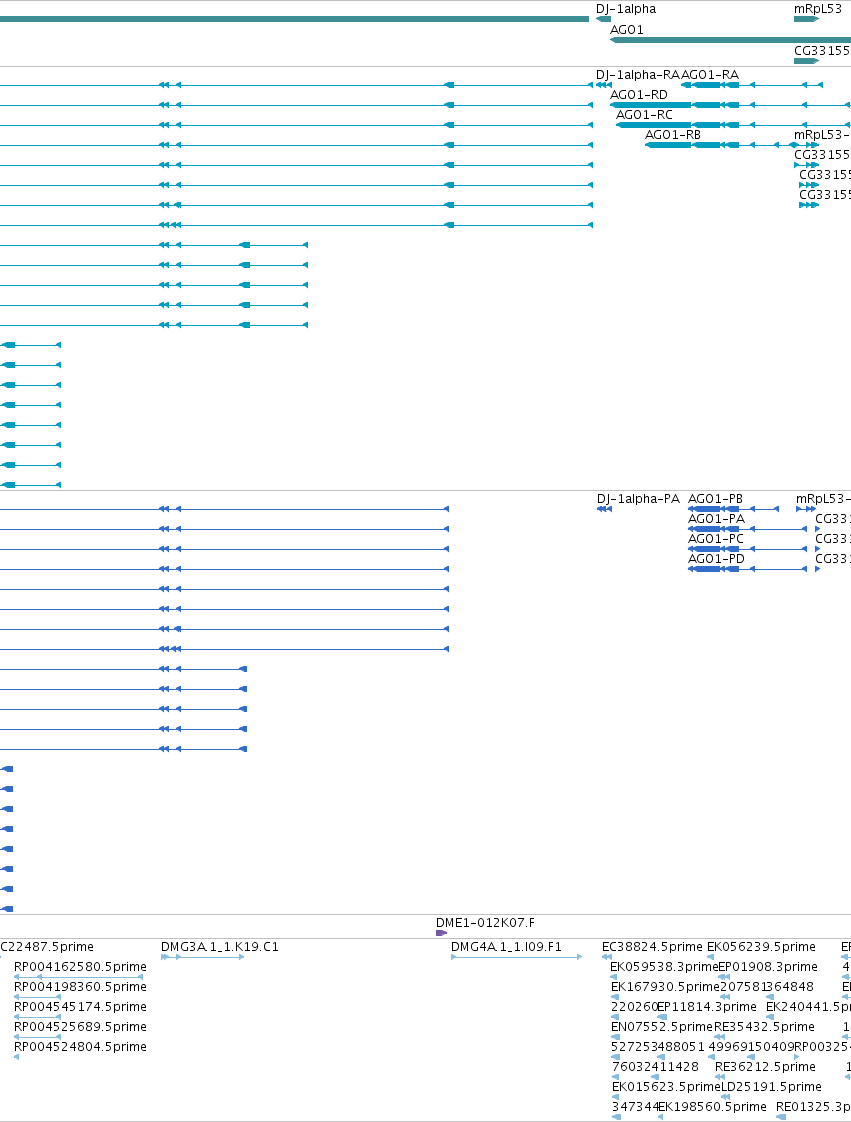Open the RP004524804.5prime label
The image size is (851, 1122).
click(80, 1048)
